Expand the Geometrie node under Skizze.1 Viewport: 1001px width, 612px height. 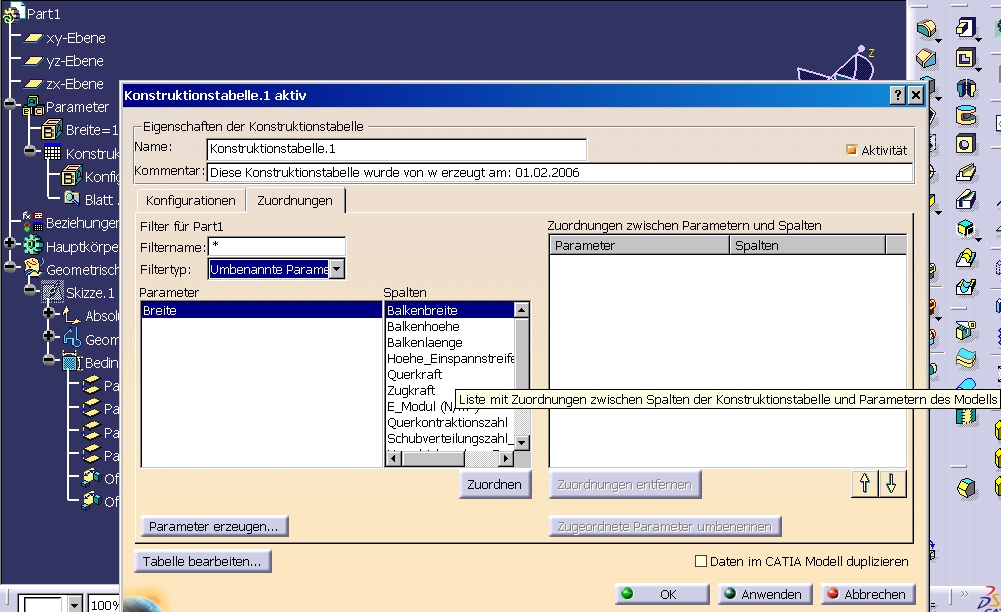coord(49,336)
